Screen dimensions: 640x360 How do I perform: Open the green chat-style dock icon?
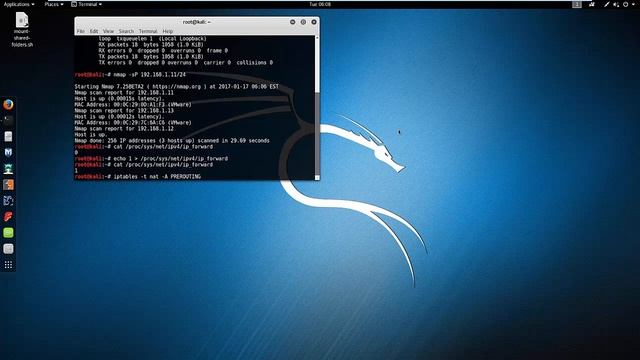coord(8,233)
